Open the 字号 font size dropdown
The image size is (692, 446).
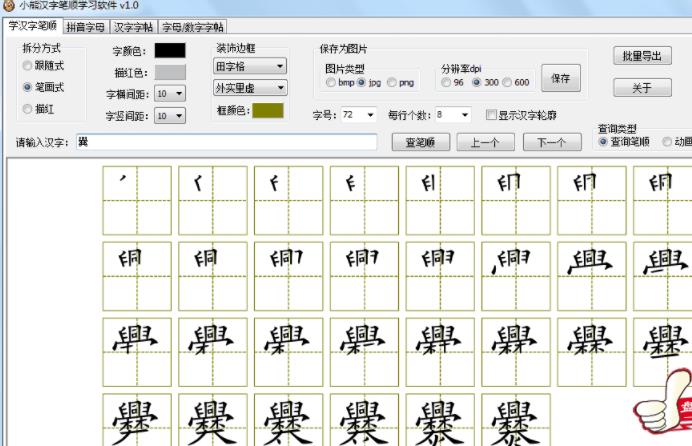(359, 115)
